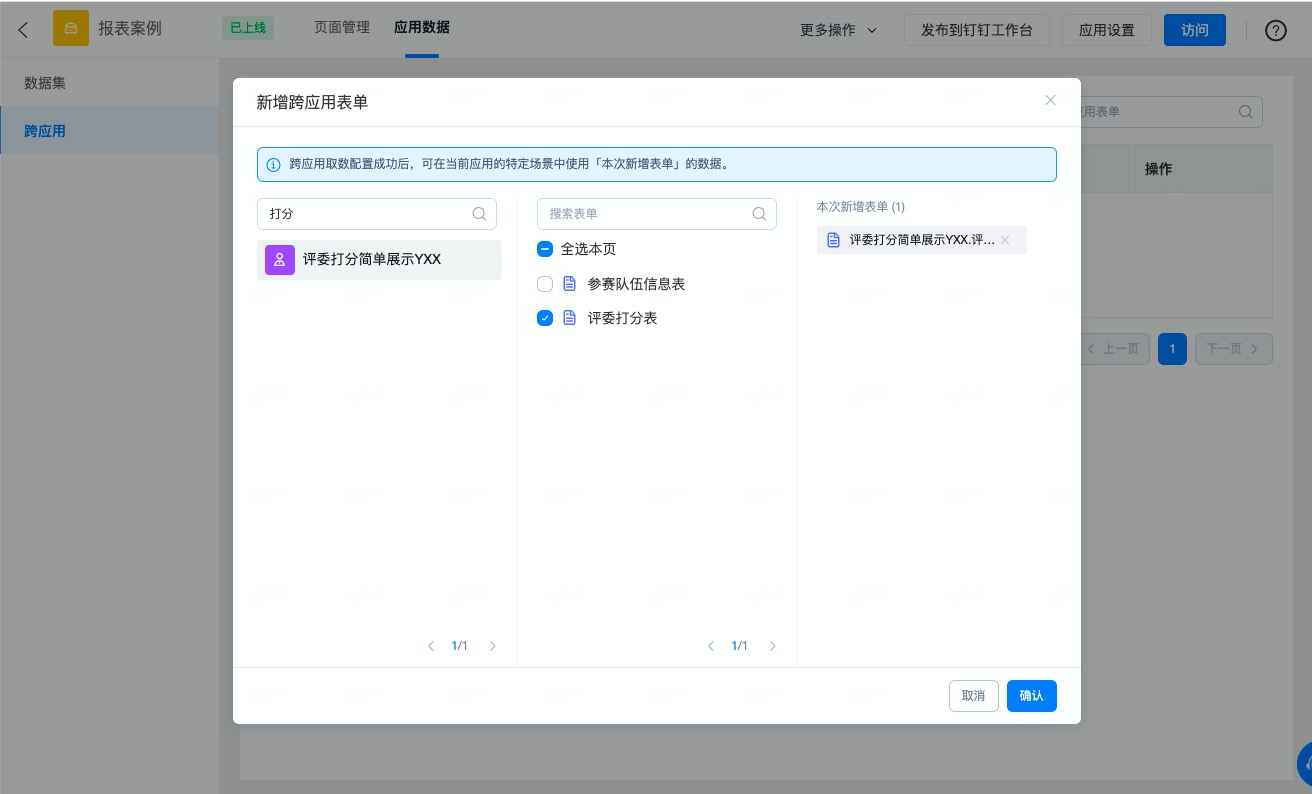This screenshot has height=794, width=1312.
Task: Click the search icon in form search box
Action: (759, 214)
